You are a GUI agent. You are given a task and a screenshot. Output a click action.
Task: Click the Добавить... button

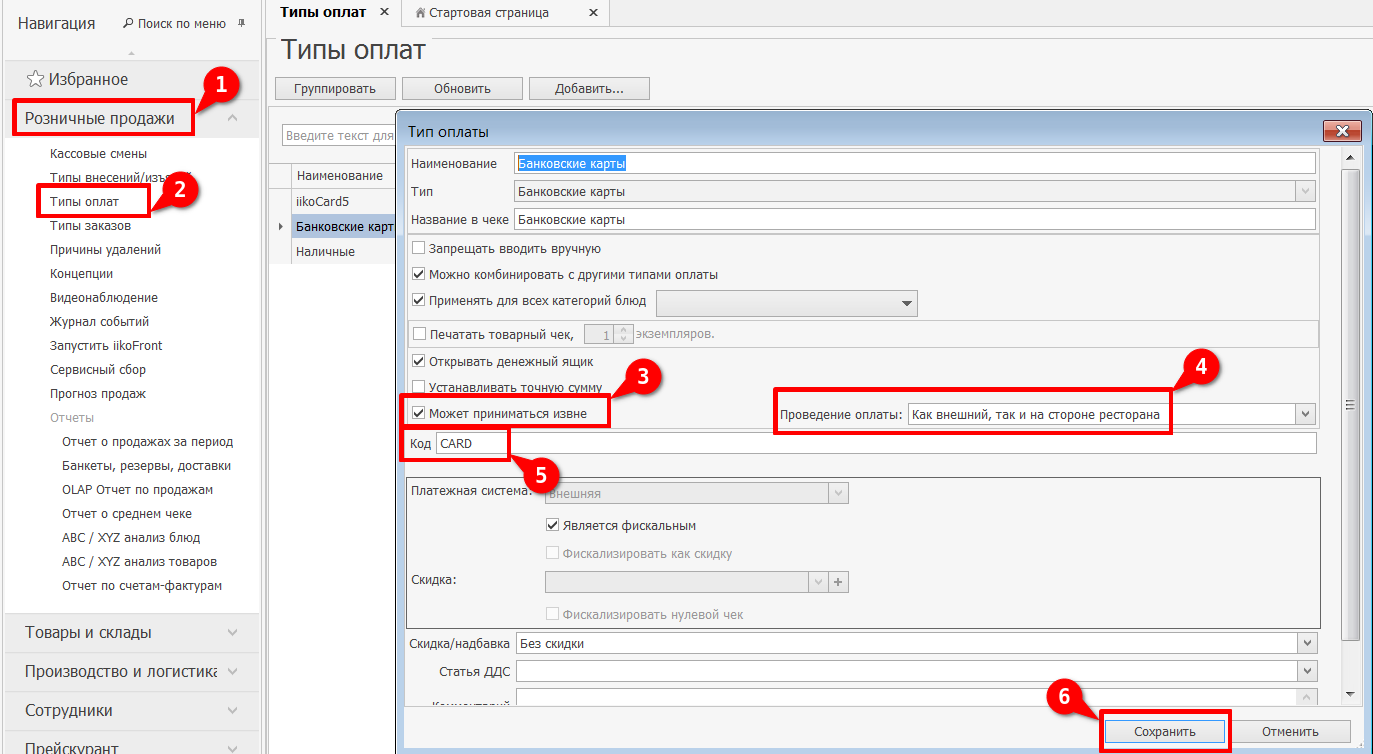[x=589, y=88]
